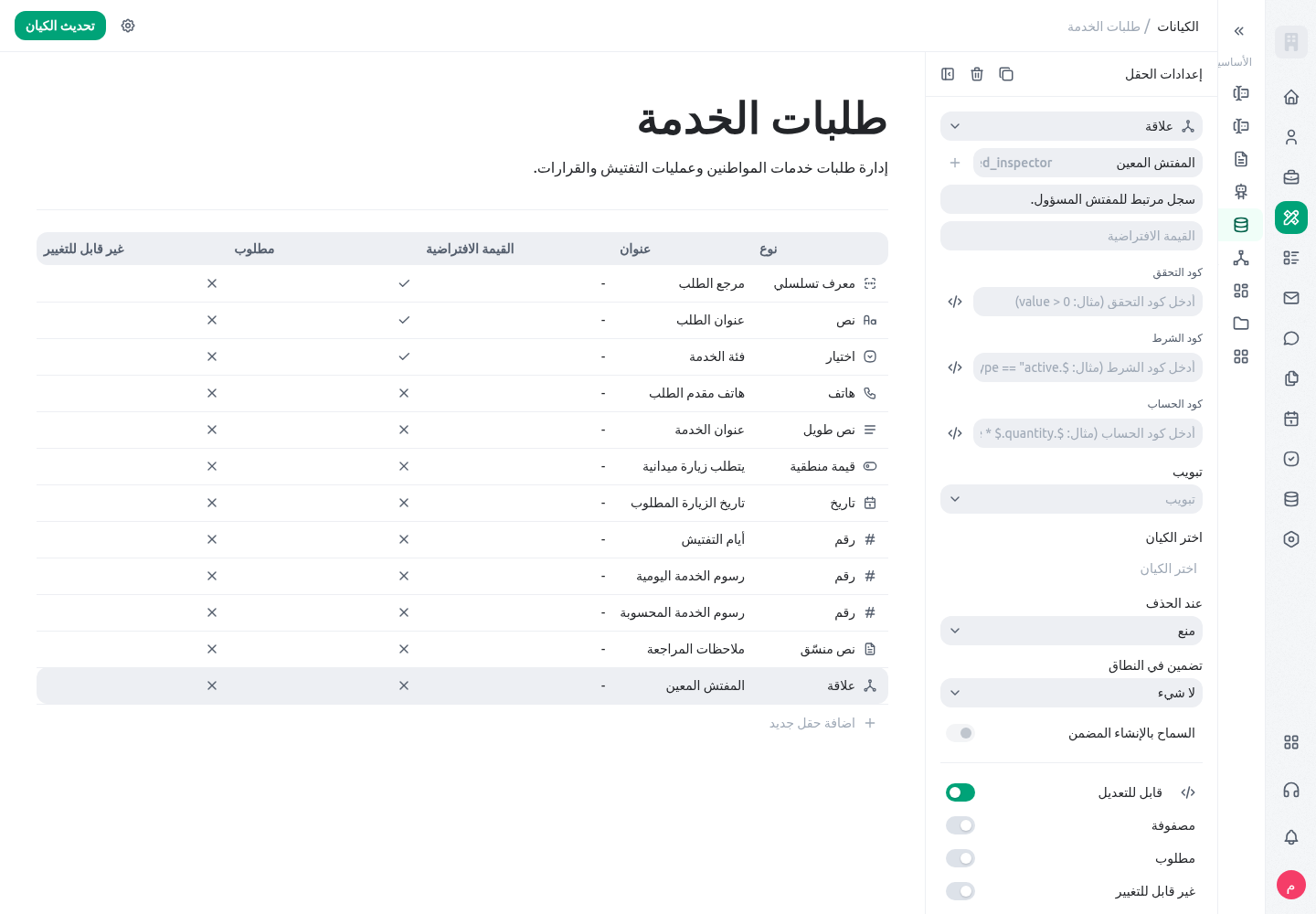Collapse the secondary sidebar with double chevron
This screenshot has width=1316, height=914.
click(1239, 31)
